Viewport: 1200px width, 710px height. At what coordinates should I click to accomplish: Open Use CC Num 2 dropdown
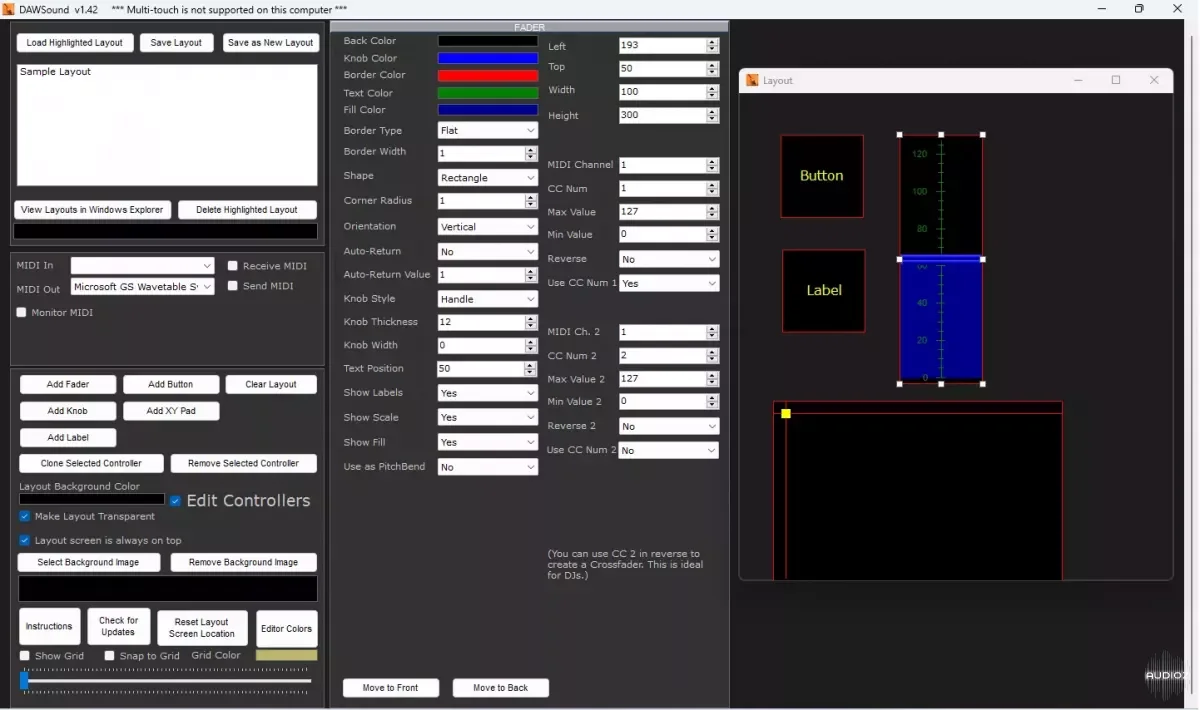(x=669, y=451)
